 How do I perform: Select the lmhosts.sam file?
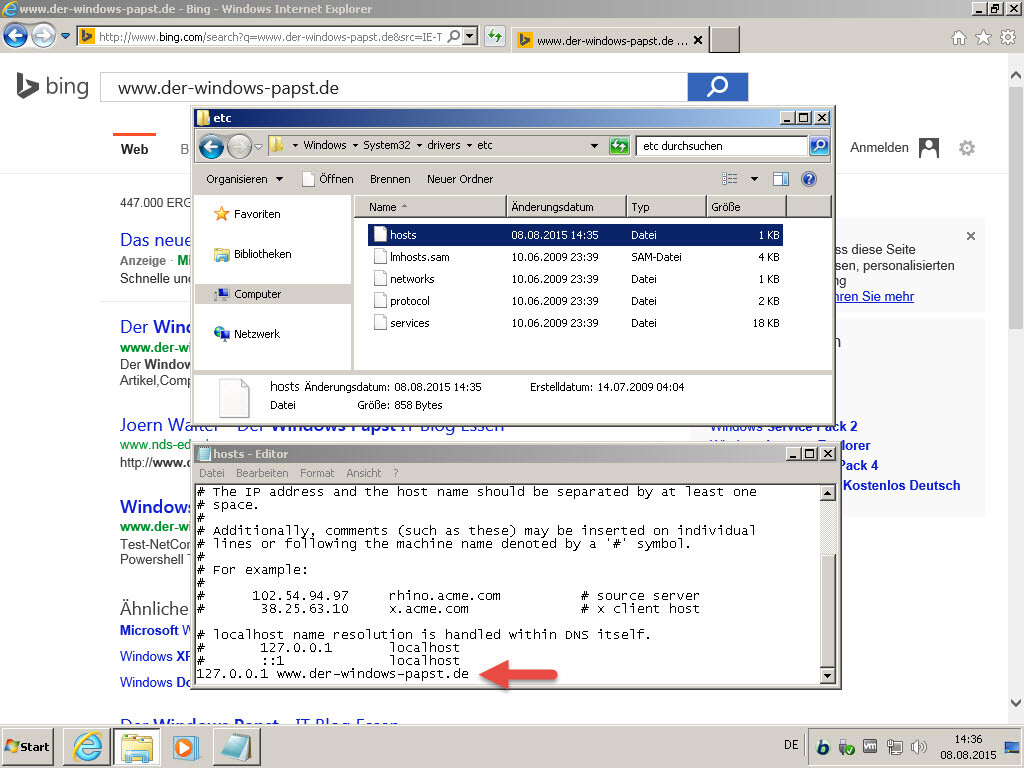(x=419, y=257)
